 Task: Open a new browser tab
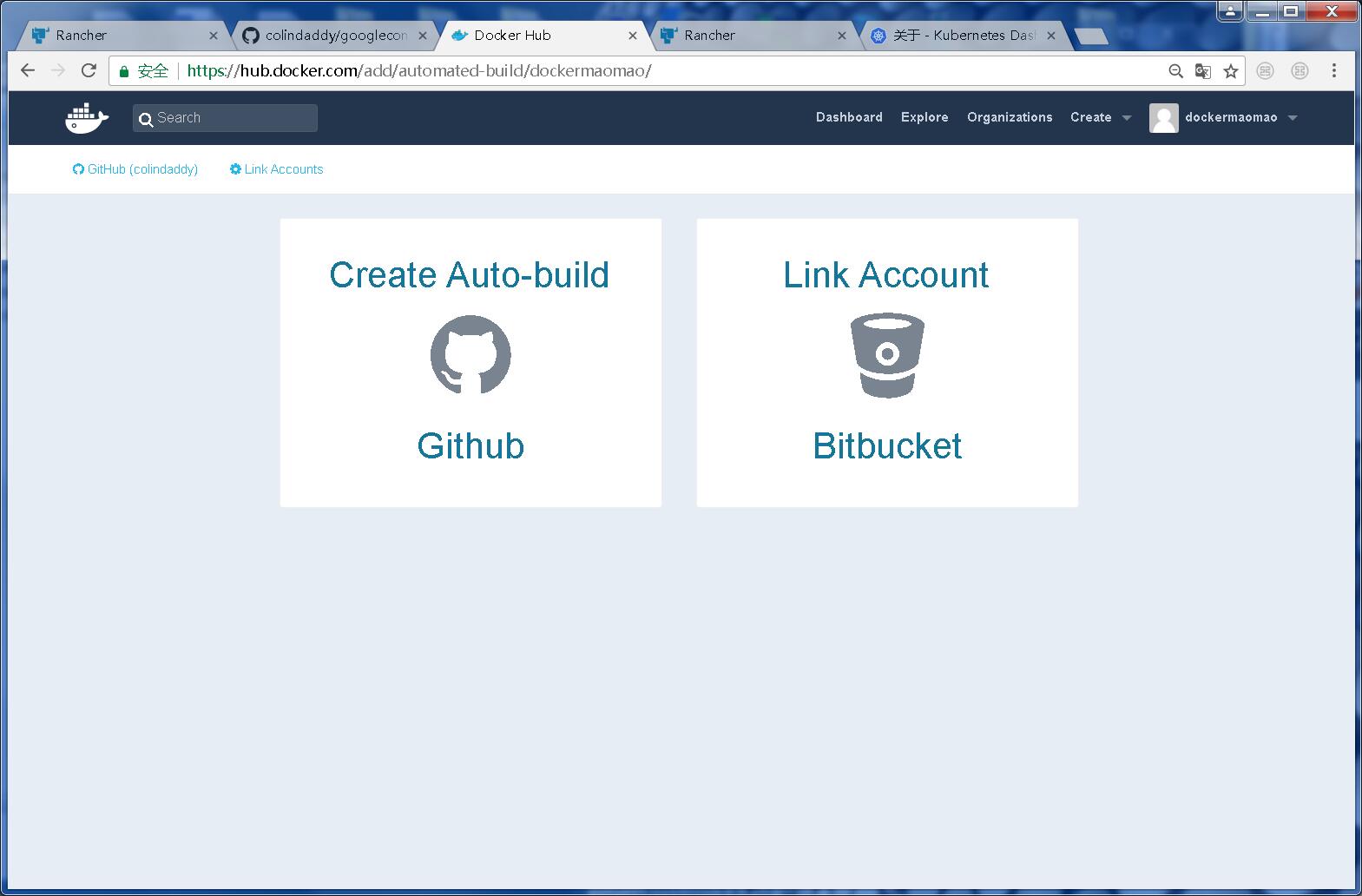[1091, 36]
